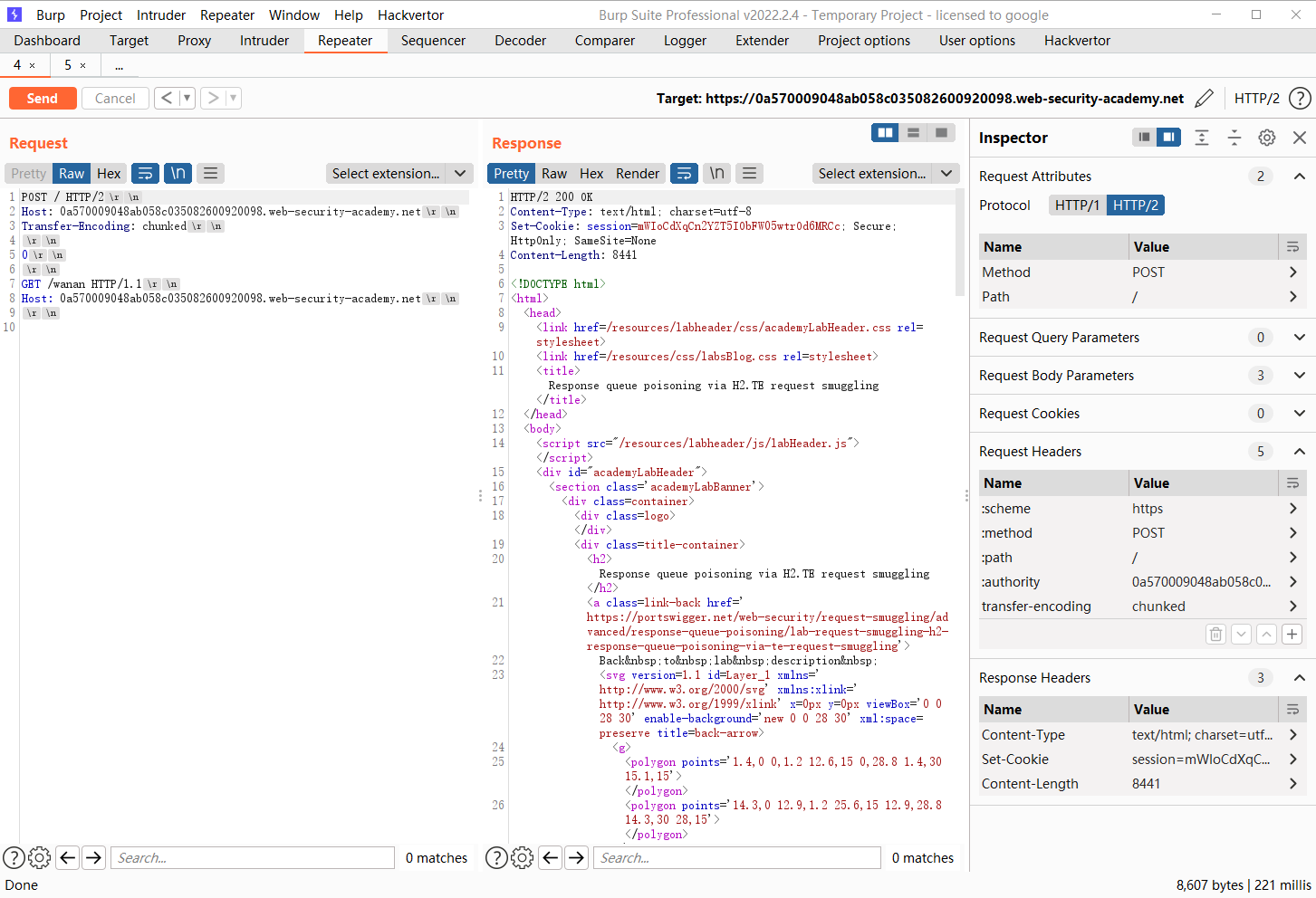Screen dimensions: 1316x898
Task: Switch response view to Render
Action: click(638, 173)
